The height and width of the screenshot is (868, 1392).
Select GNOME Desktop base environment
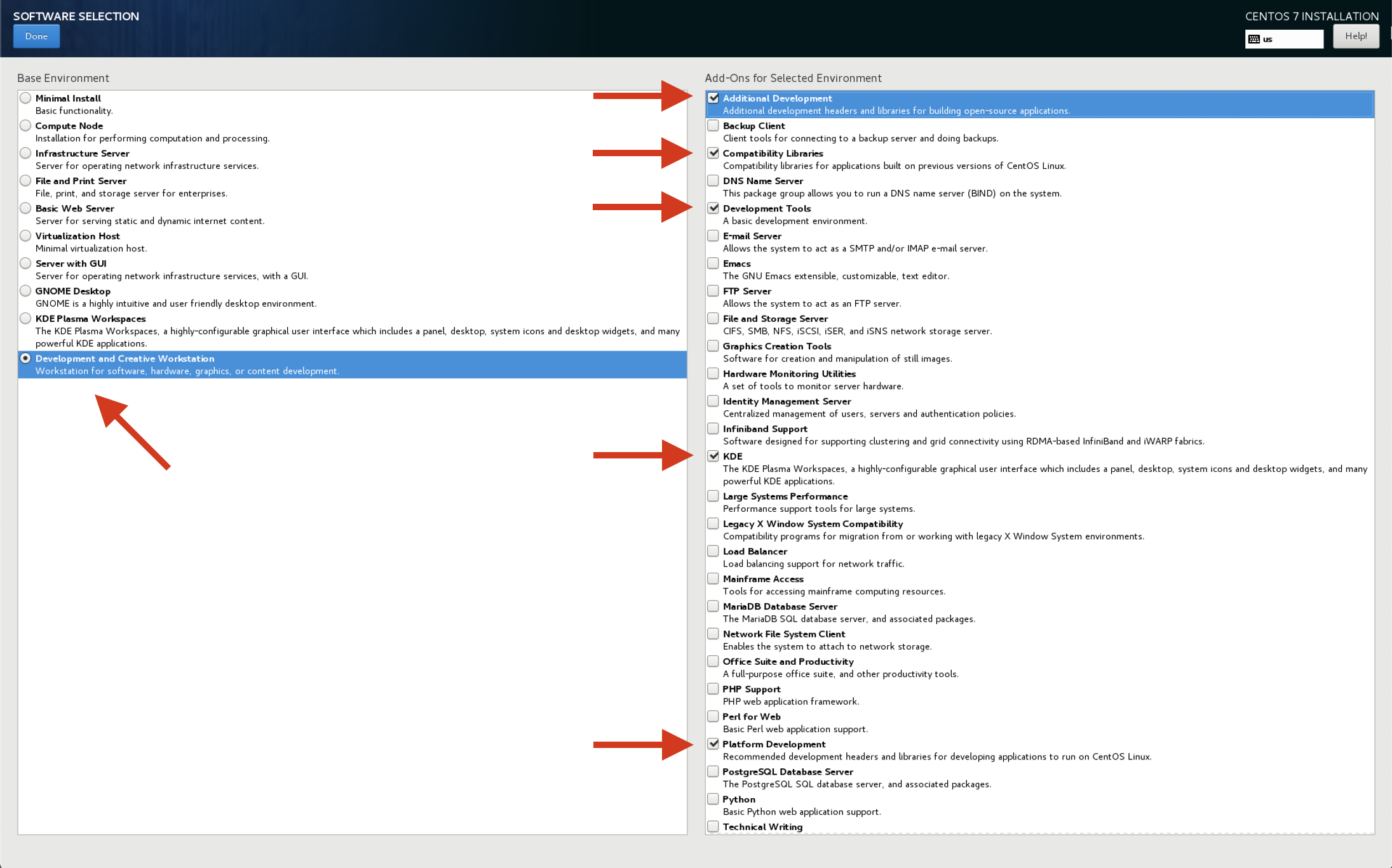[x=25, y=291]
